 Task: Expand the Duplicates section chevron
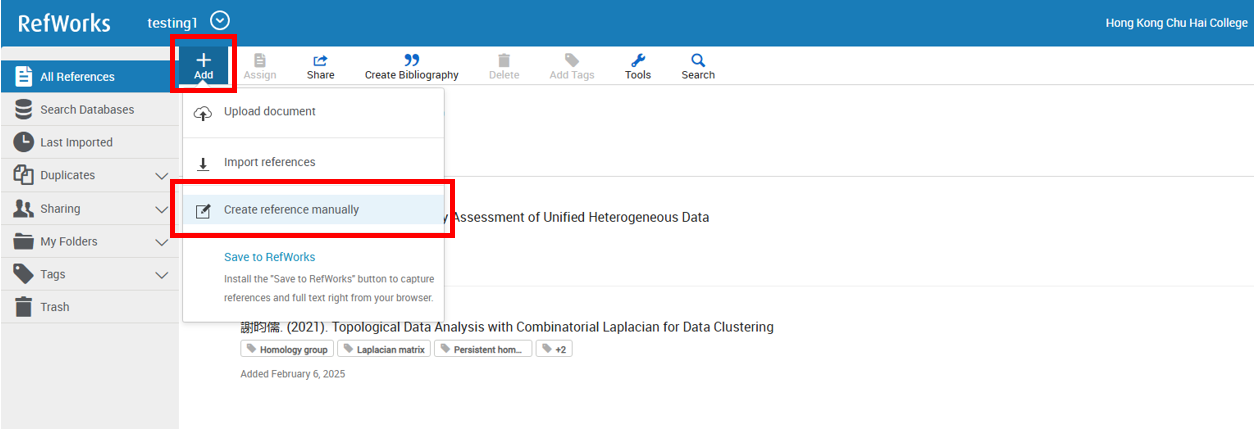pos(162,176)
